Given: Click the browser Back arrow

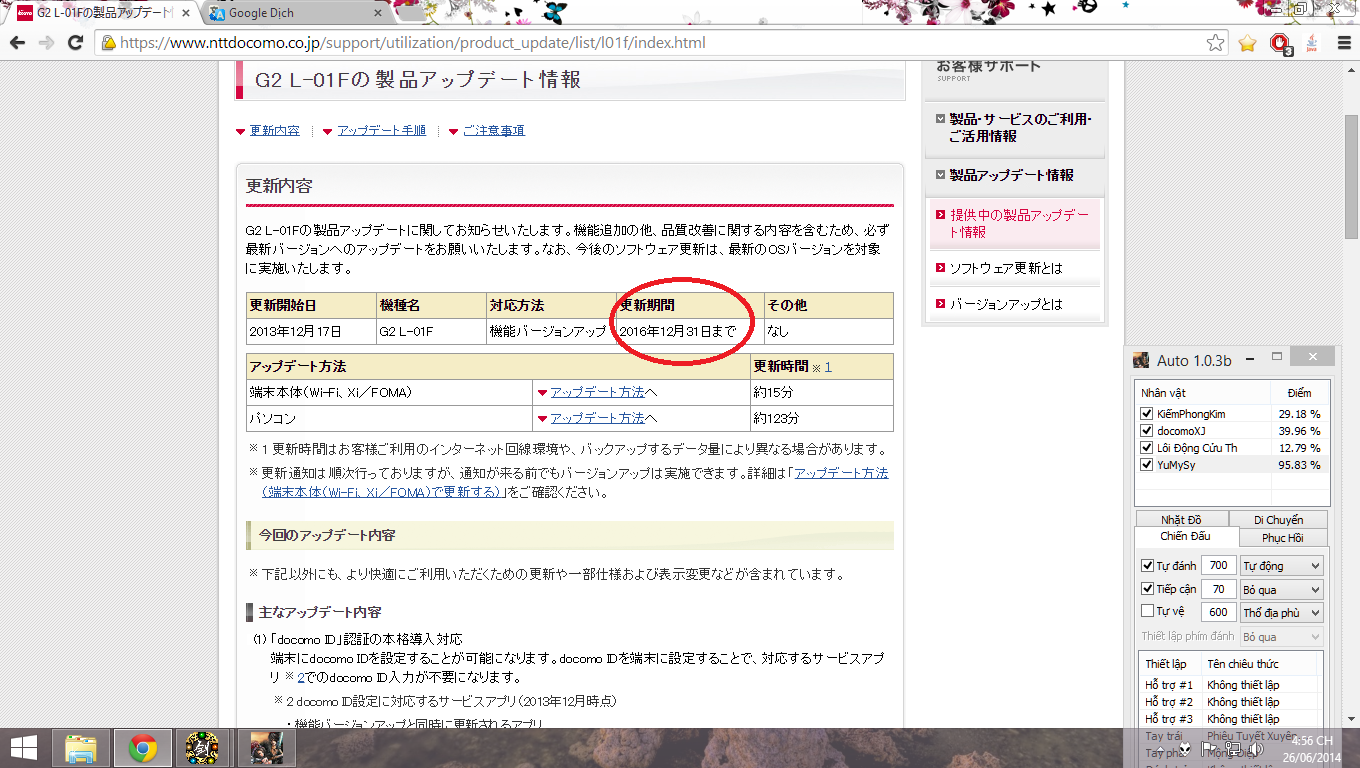Looking at the screenshot, I should pos(17,43).
